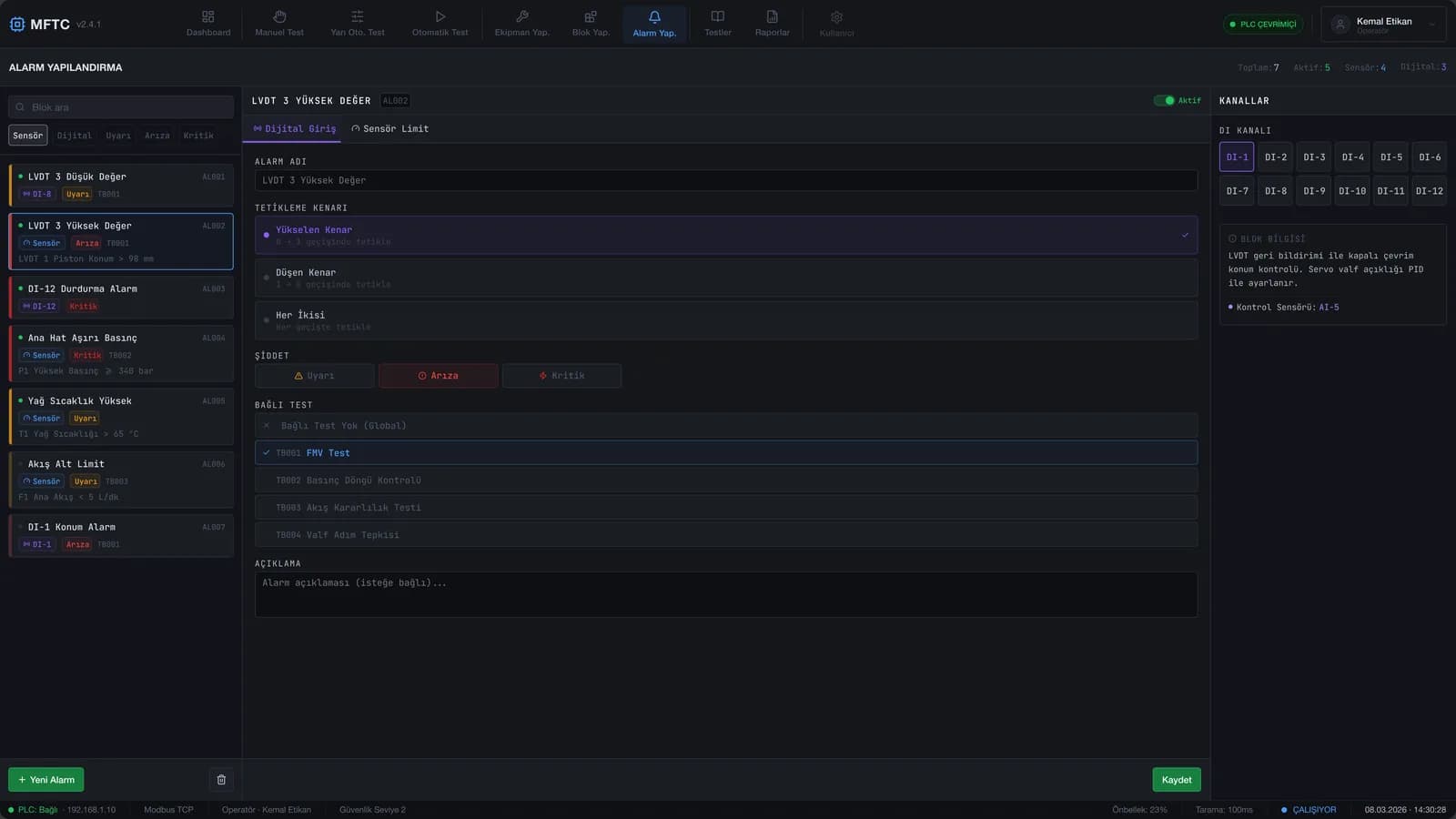The image size is (1456, 819).
Task: Click the trash delete icon
Action: [221, 780]
